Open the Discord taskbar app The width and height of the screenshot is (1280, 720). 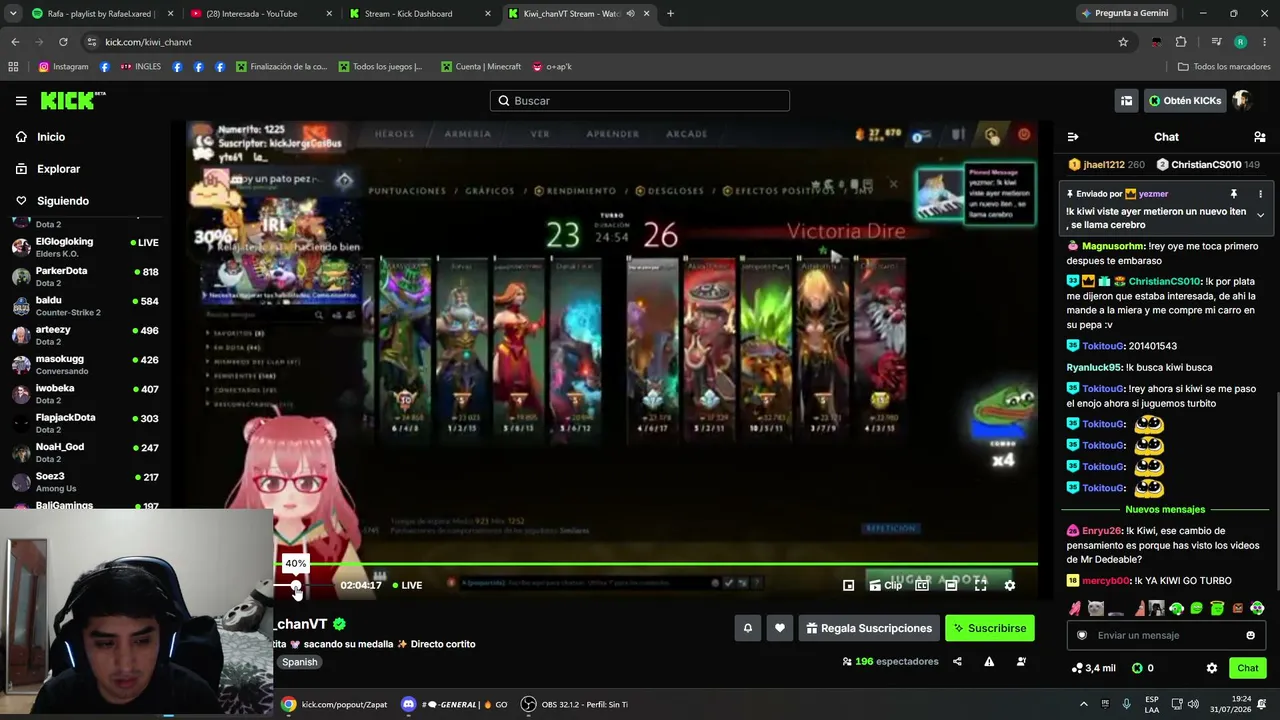point(454,704)
